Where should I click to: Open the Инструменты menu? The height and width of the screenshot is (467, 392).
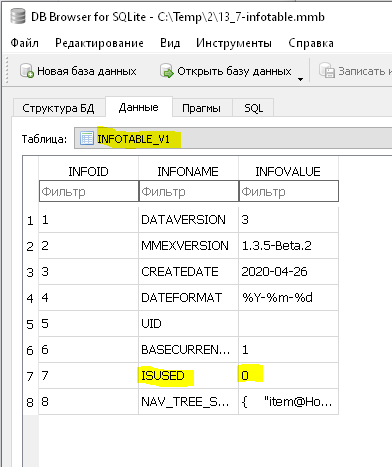point(234,43)
